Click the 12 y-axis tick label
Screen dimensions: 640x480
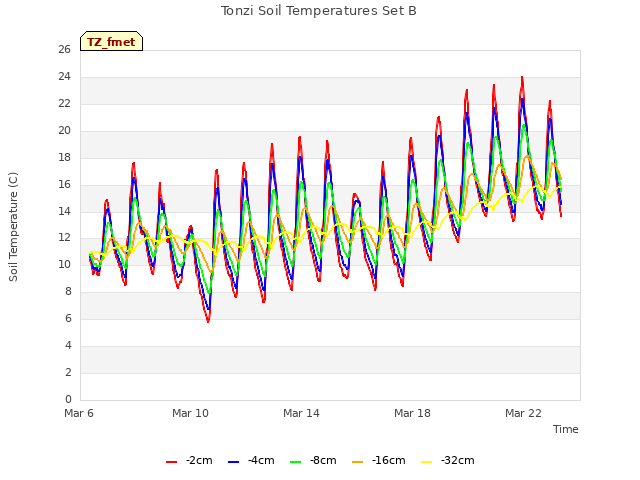click(x=64, y=238)
